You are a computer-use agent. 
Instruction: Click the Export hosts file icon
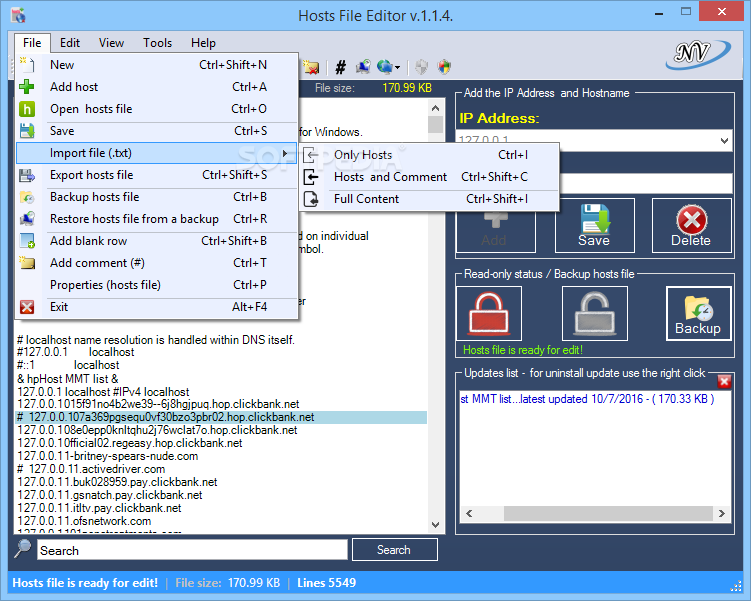(27, 175)
